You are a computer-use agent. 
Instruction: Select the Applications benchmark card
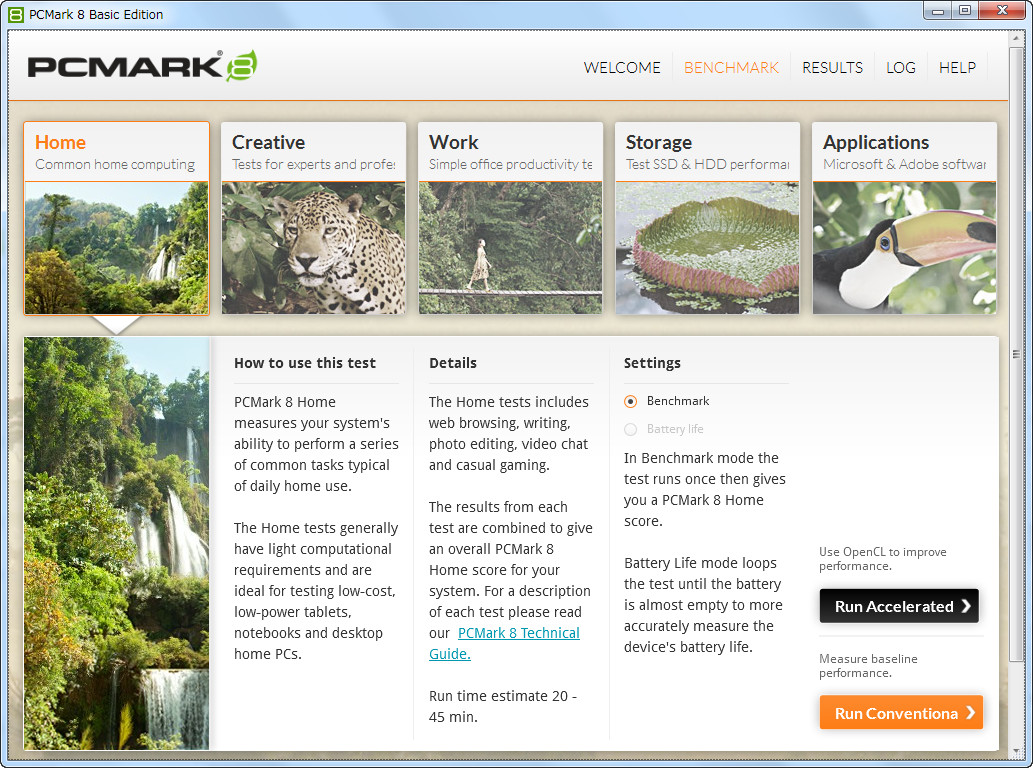(905, 218)
